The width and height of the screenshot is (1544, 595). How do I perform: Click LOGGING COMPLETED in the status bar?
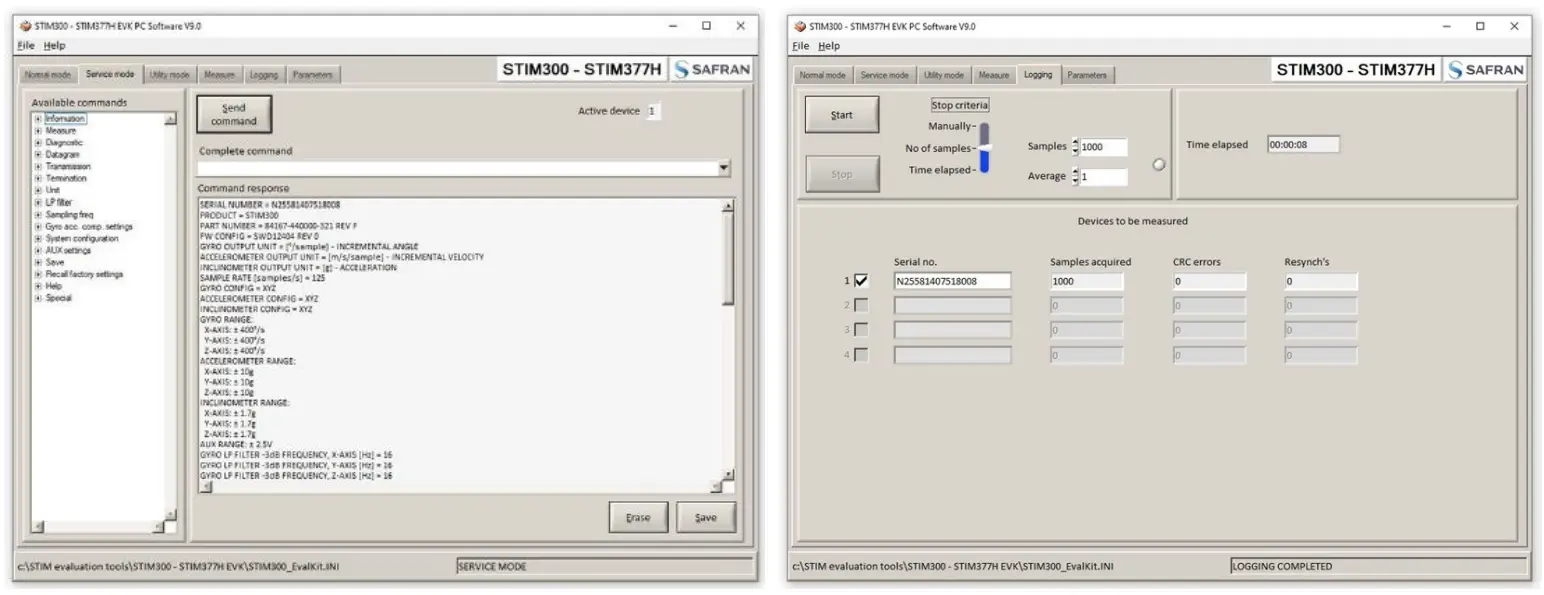click(x=1283, y=566)
